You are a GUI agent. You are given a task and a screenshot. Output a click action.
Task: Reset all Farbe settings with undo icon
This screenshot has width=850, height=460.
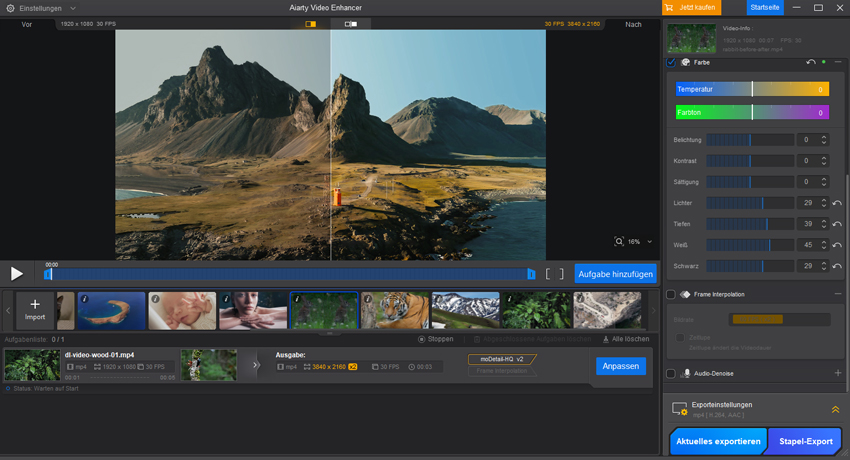(810, 62)
